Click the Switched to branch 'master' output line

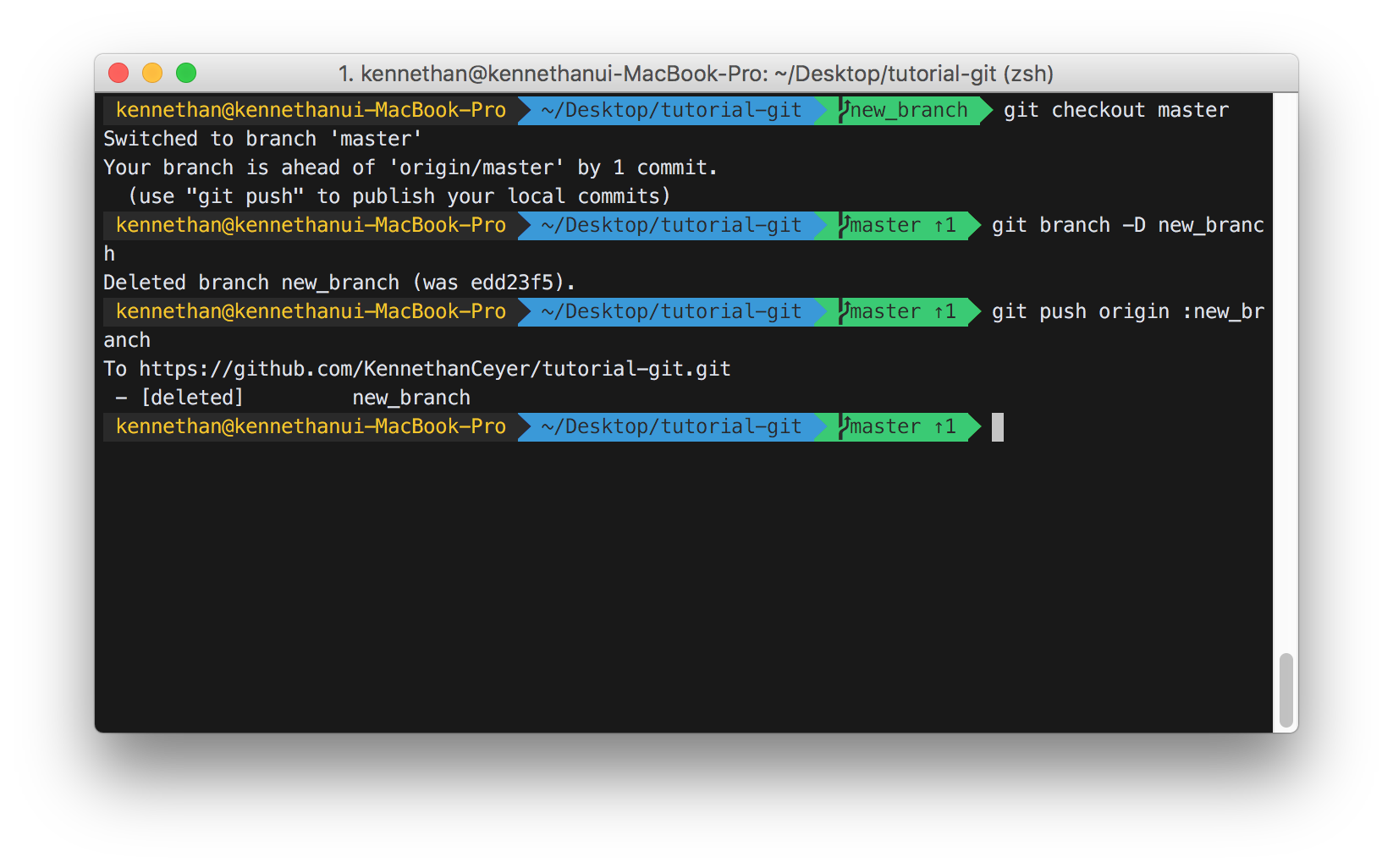262,138
